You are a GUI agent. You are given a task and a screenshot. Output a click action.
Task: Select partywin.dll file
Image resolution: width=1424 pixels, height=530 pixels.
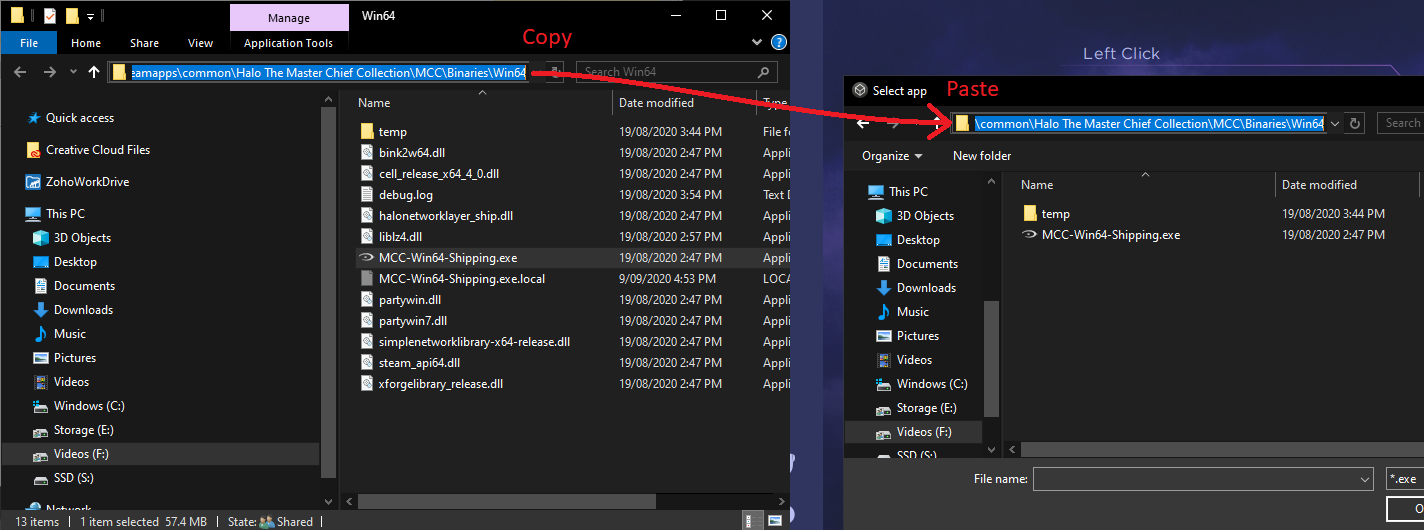click(409, 300)
